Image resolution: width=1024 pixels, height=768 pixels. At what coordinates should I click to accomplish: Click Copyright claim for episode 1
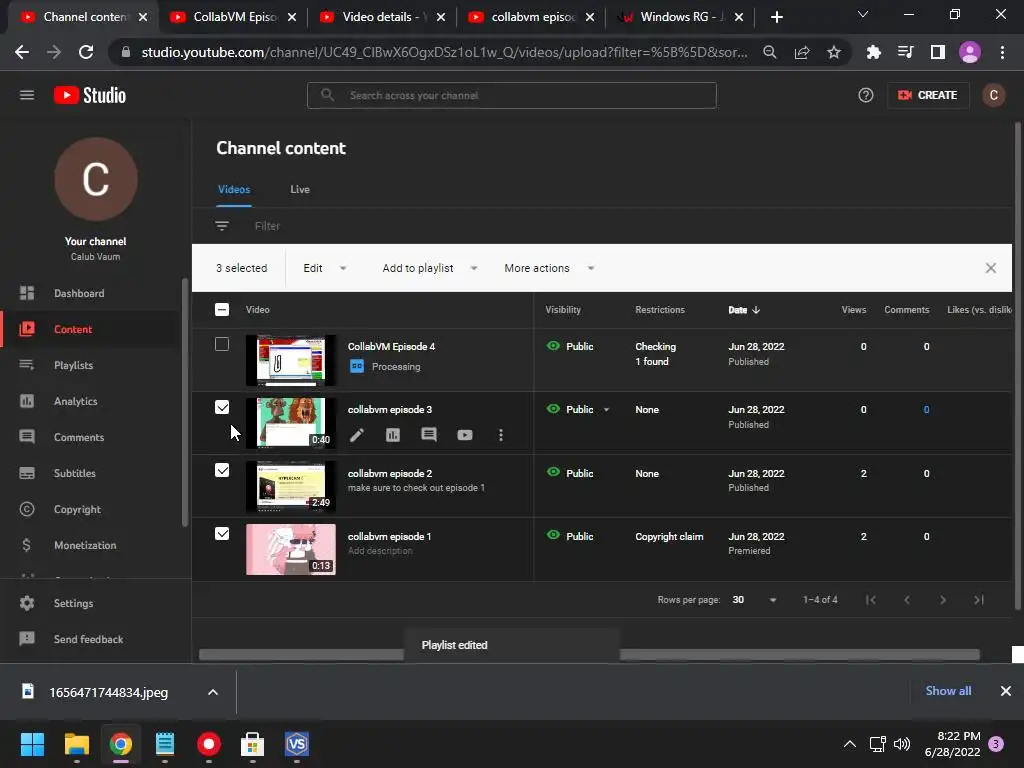669,536
